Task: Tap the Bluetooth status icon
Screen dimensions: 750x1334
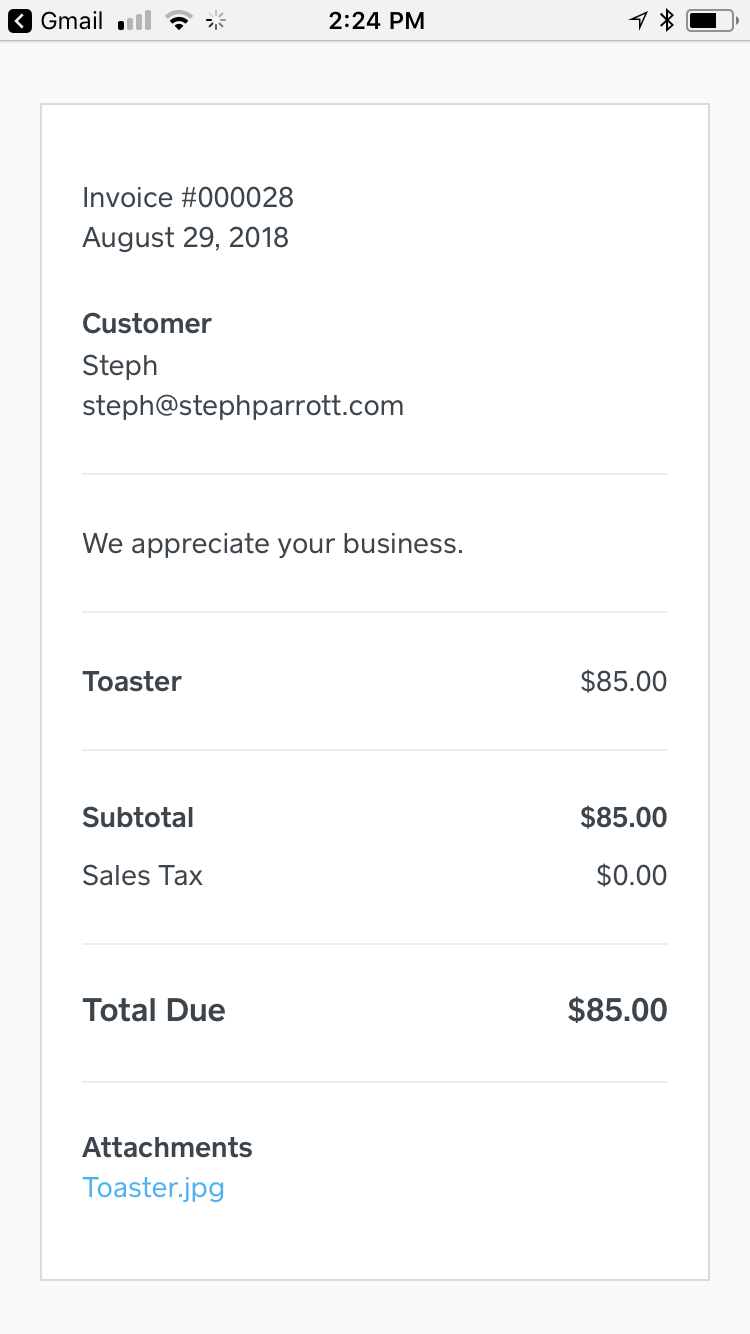Action: (667, 20)
